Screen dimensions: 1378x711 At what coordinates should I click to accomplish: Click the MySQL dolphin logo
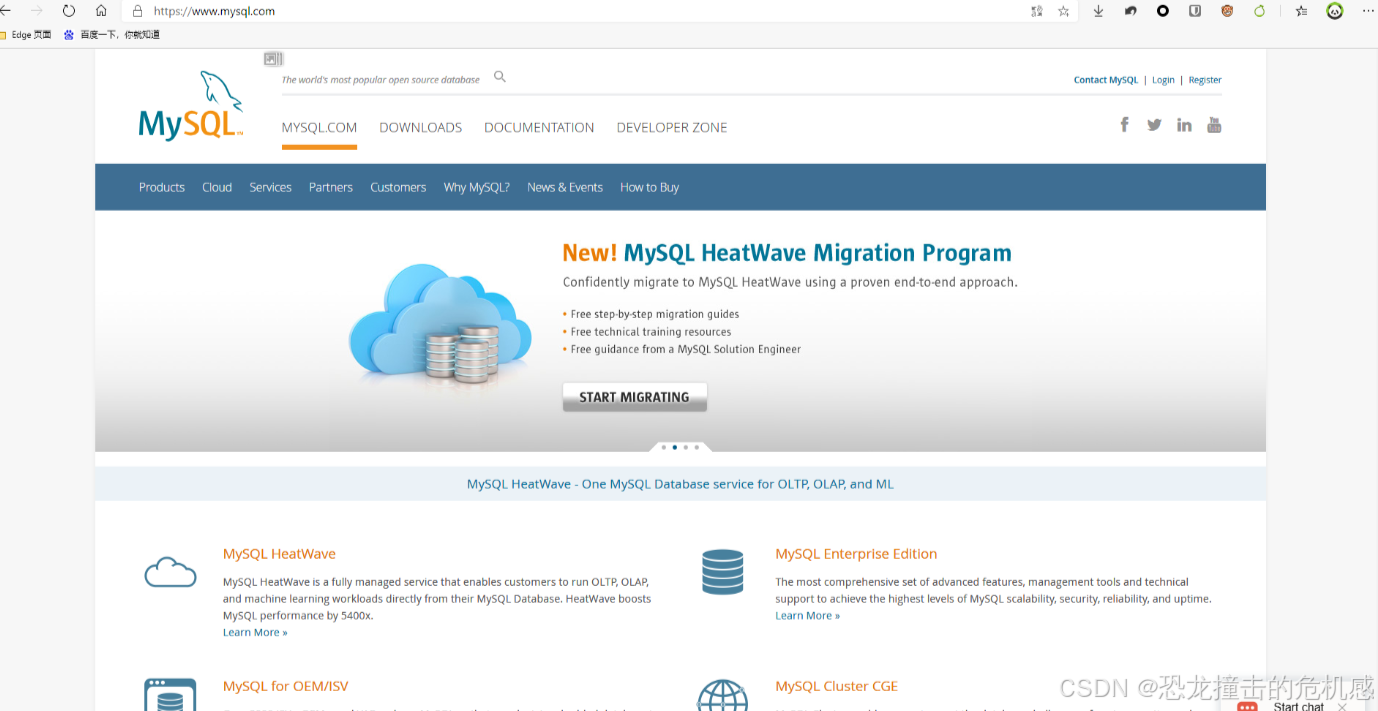coord(191,105)
